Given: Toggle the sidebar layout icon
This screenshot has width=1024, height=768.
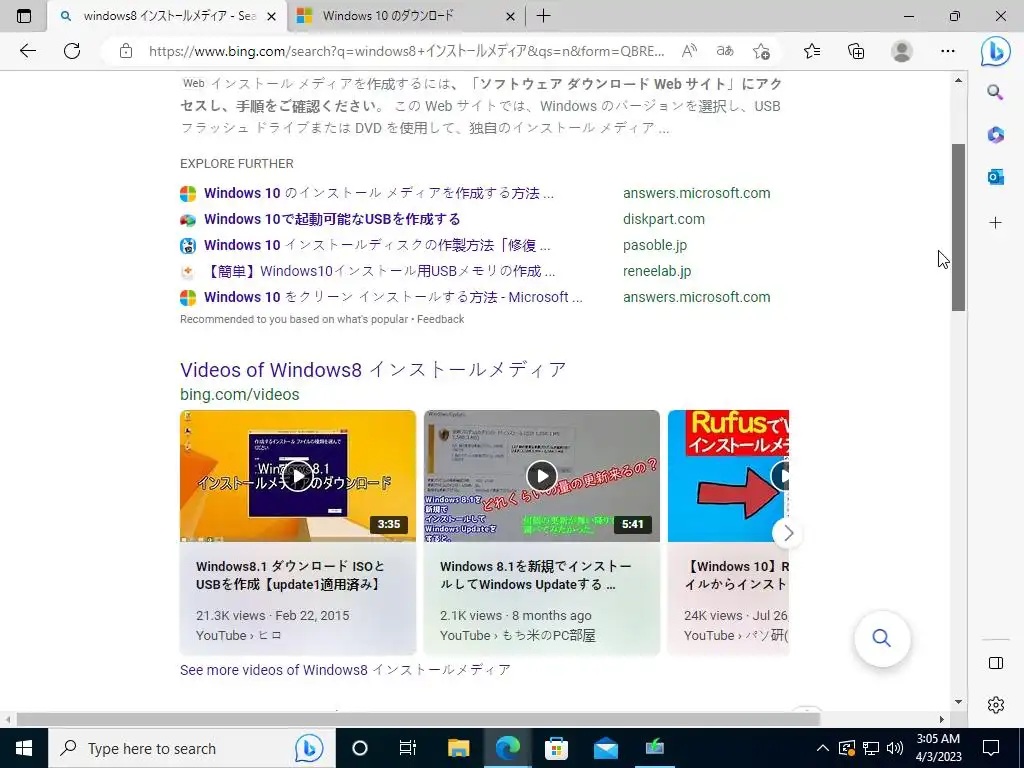Looking at the screenshot, I should (996, 663).
